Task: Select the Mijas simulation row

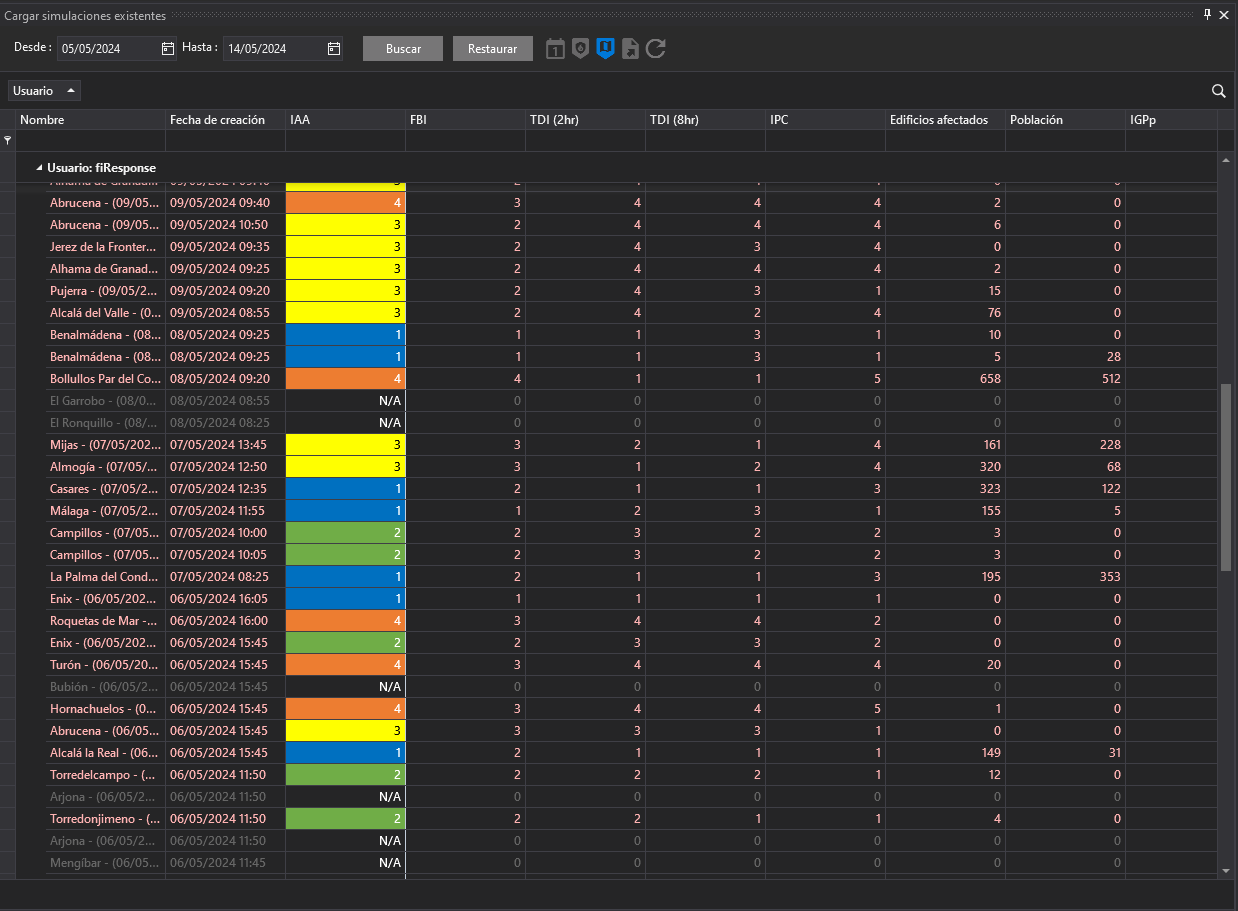Action: pyautogui.click(x=104, y=445)
